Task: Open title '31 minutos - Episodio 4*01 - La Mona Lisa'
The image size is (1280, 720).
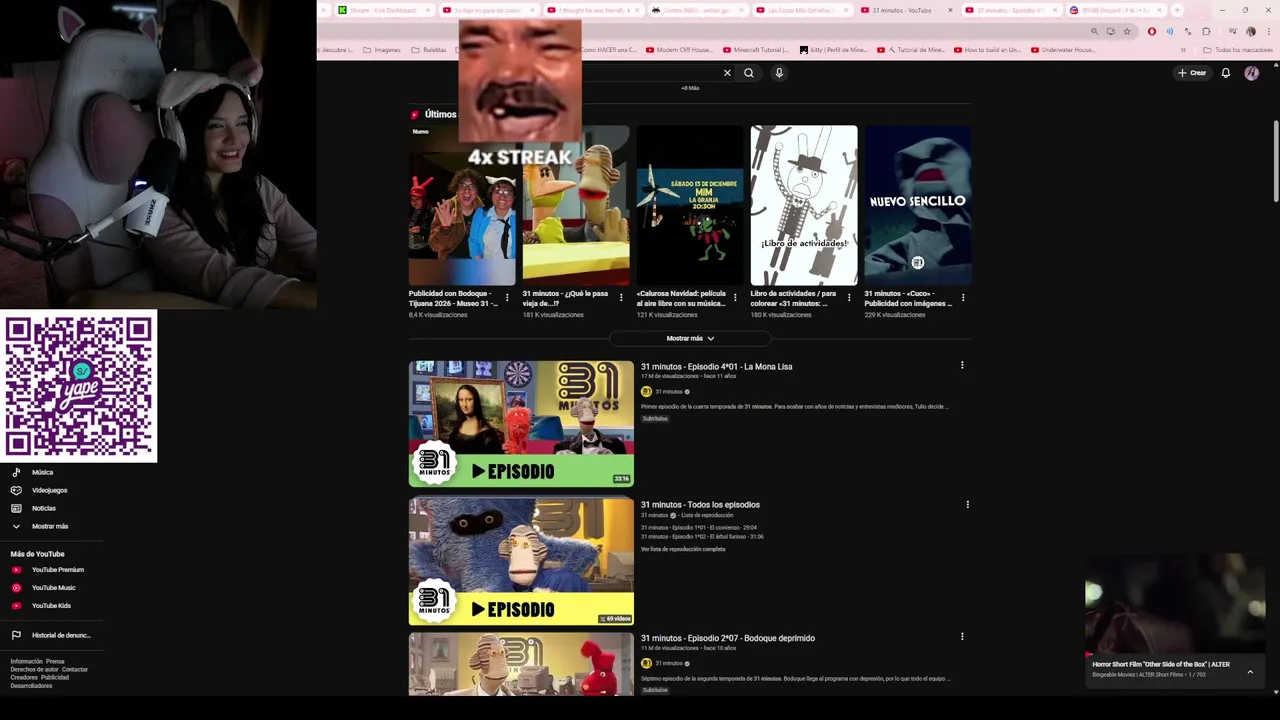Action: (x=716, y=366)
